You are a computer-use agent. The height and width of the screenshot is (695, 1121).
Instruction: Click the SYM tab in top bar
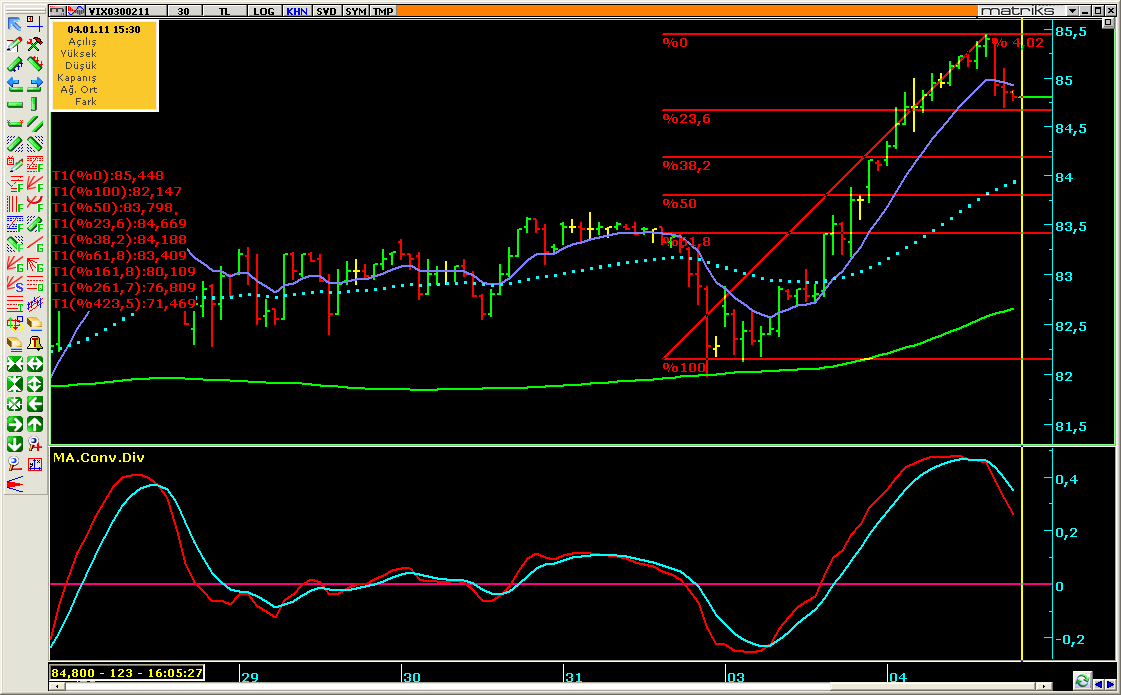coord(355,11)
